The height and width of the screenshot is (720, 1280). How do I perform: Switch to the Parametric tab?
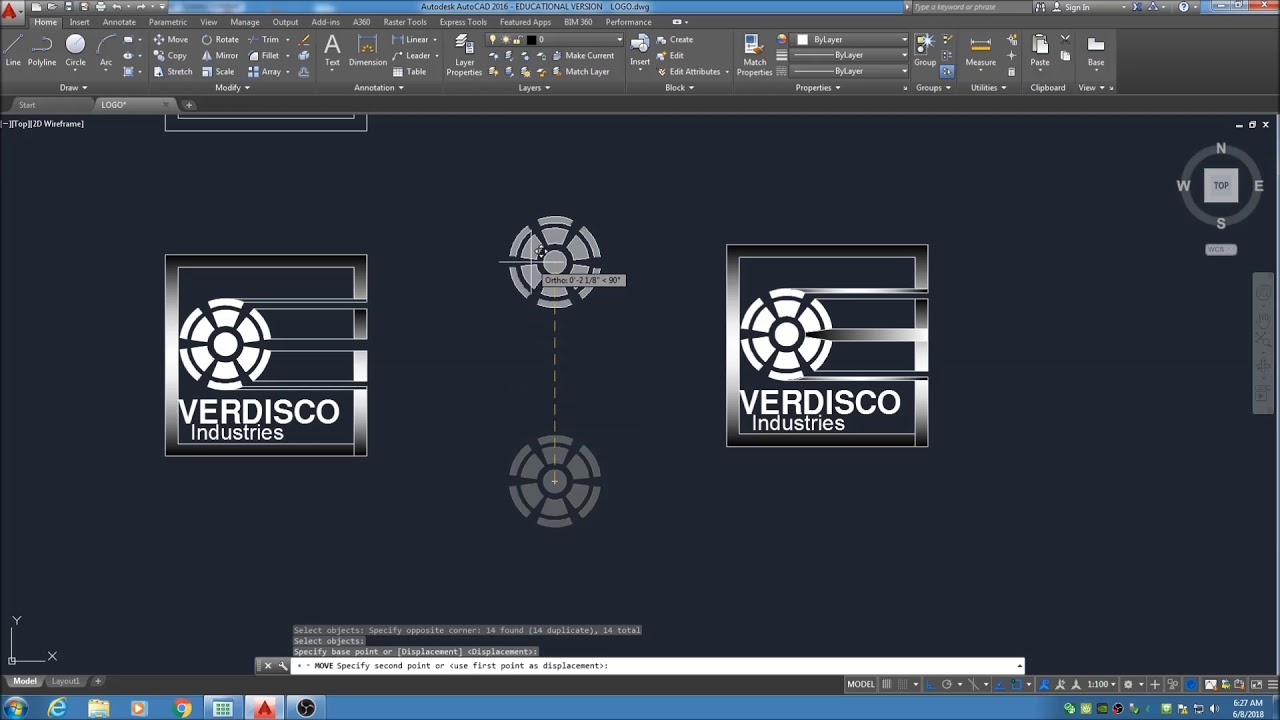[168, 22]
